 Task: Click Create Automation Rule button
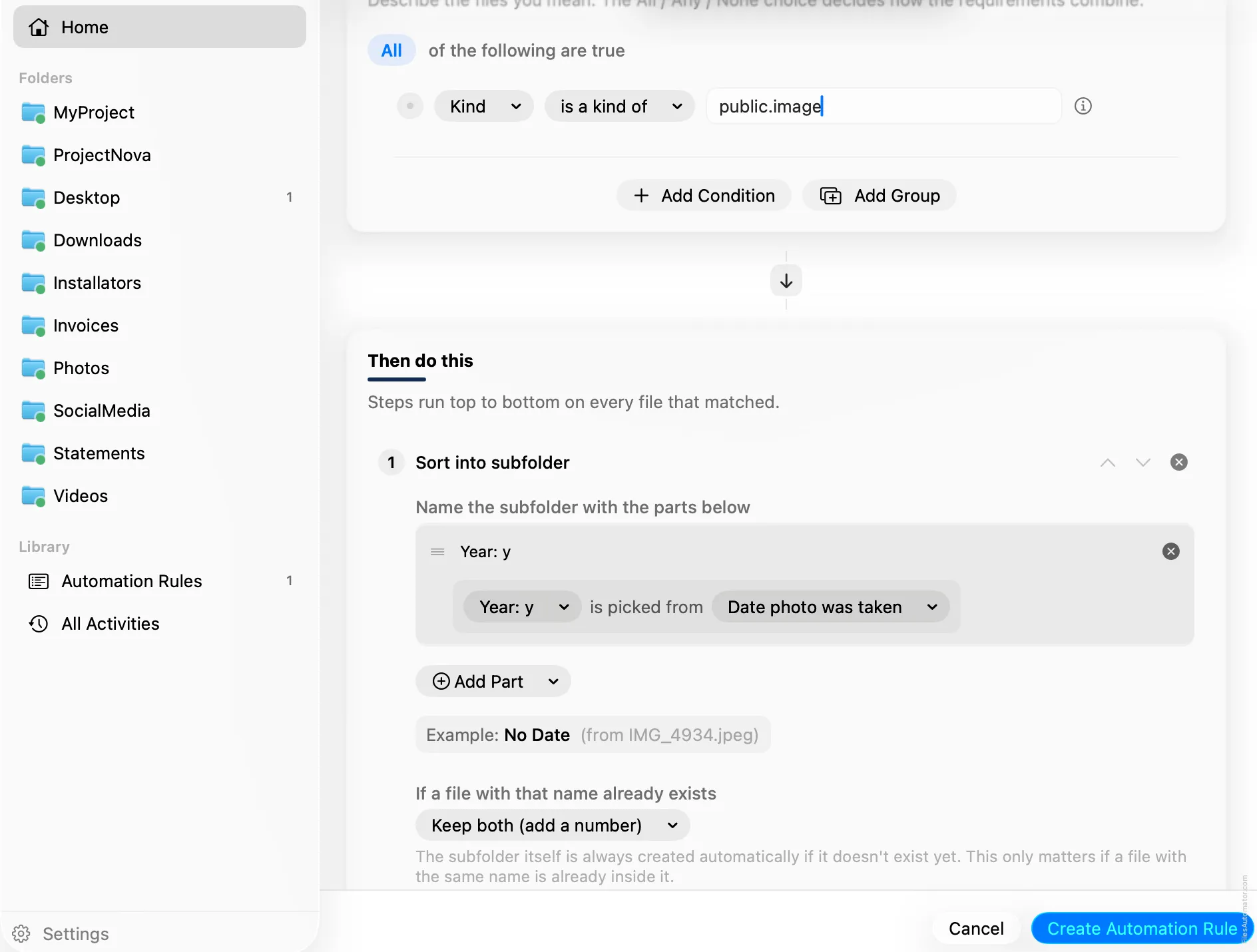1141,929
